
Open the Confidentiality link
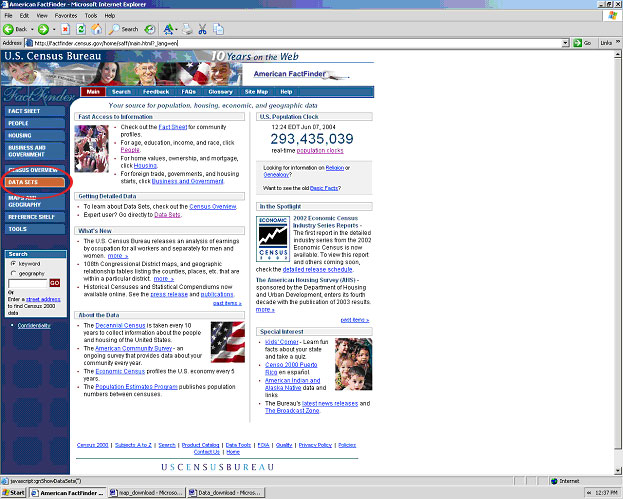[x=34, y=325]
